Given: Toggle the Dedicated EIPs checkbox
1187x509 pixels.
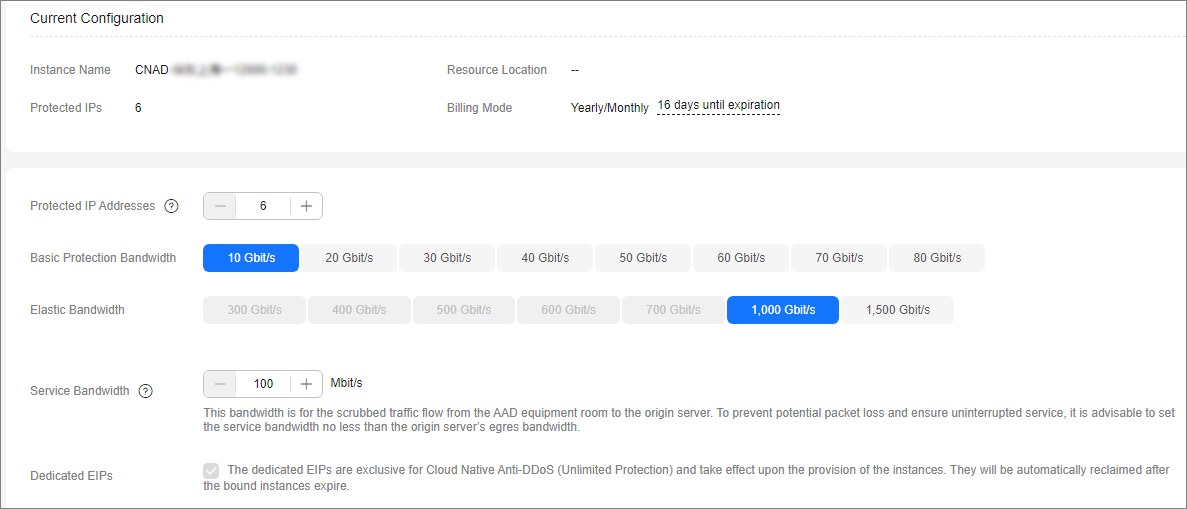Looking at the screenshot, I should pos(211,470).
